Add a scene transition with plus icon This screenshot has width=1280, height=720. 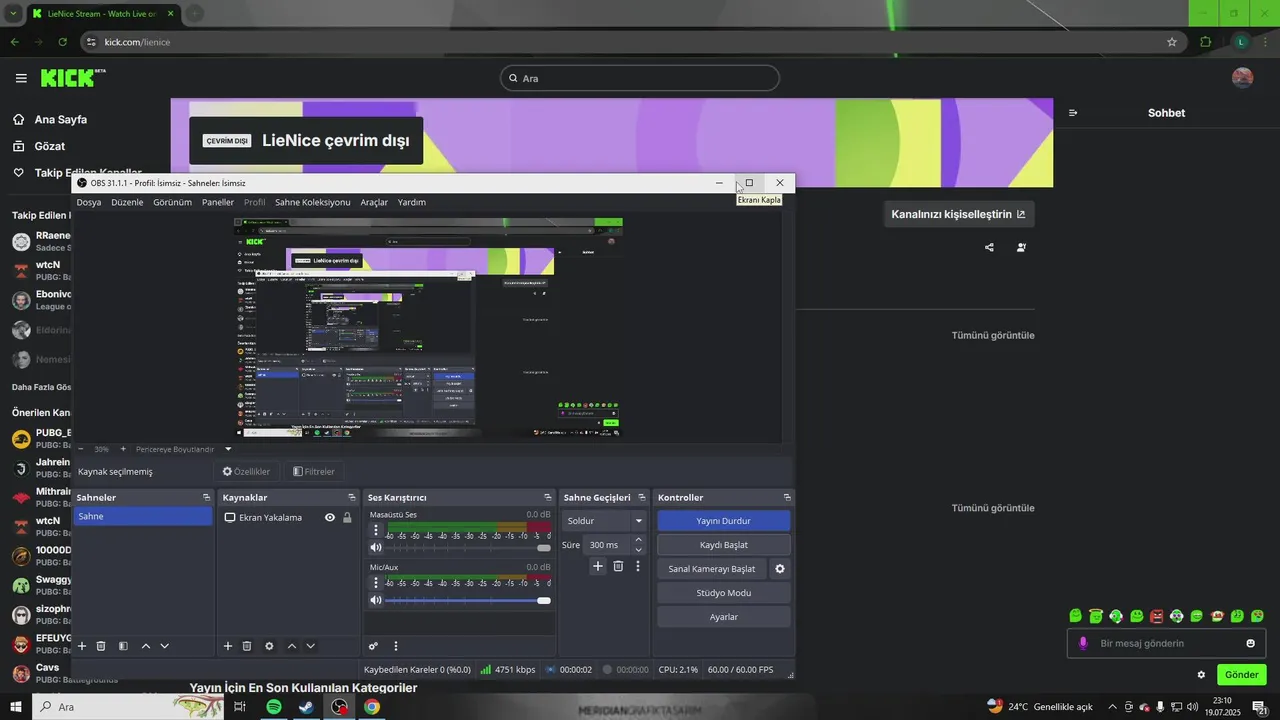pyautogui.click(x=598, y=566)
